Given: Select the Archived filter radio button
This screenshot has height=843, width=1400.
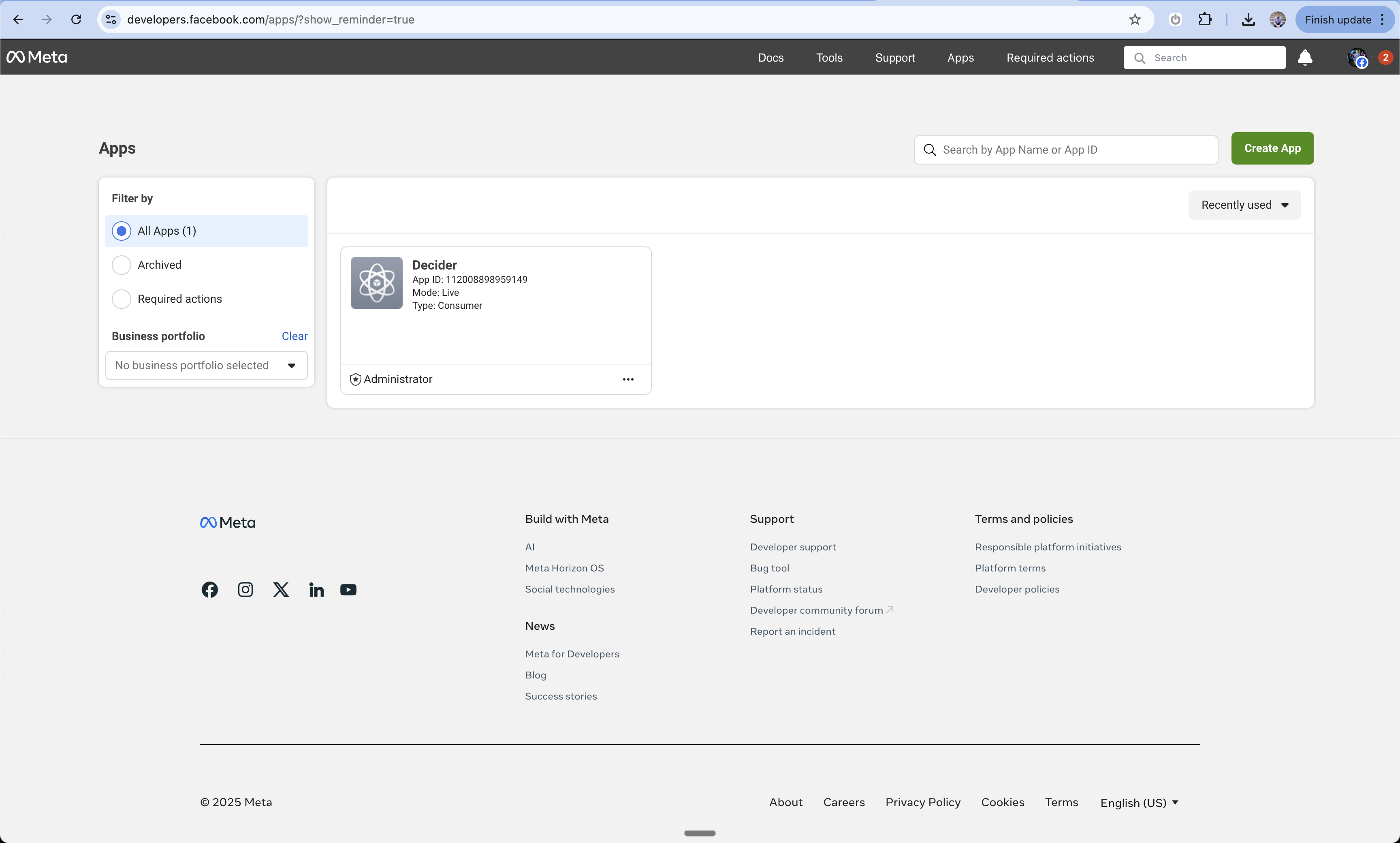Looking at the screenshot, I should (122, 265).
